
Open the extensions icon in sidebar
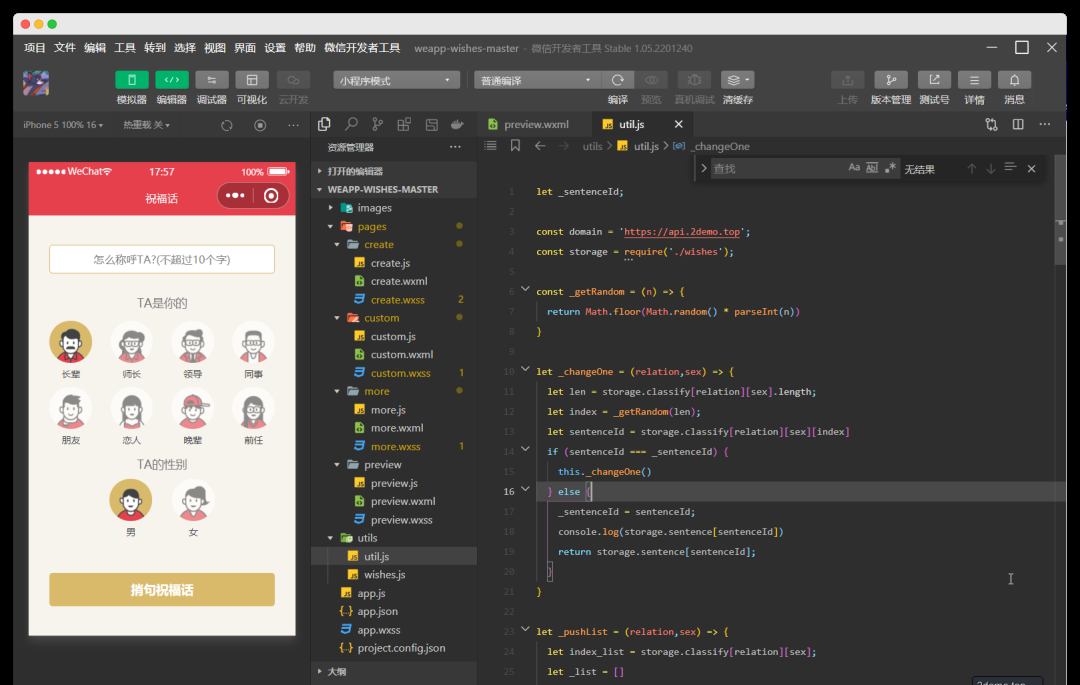point(404,124)
